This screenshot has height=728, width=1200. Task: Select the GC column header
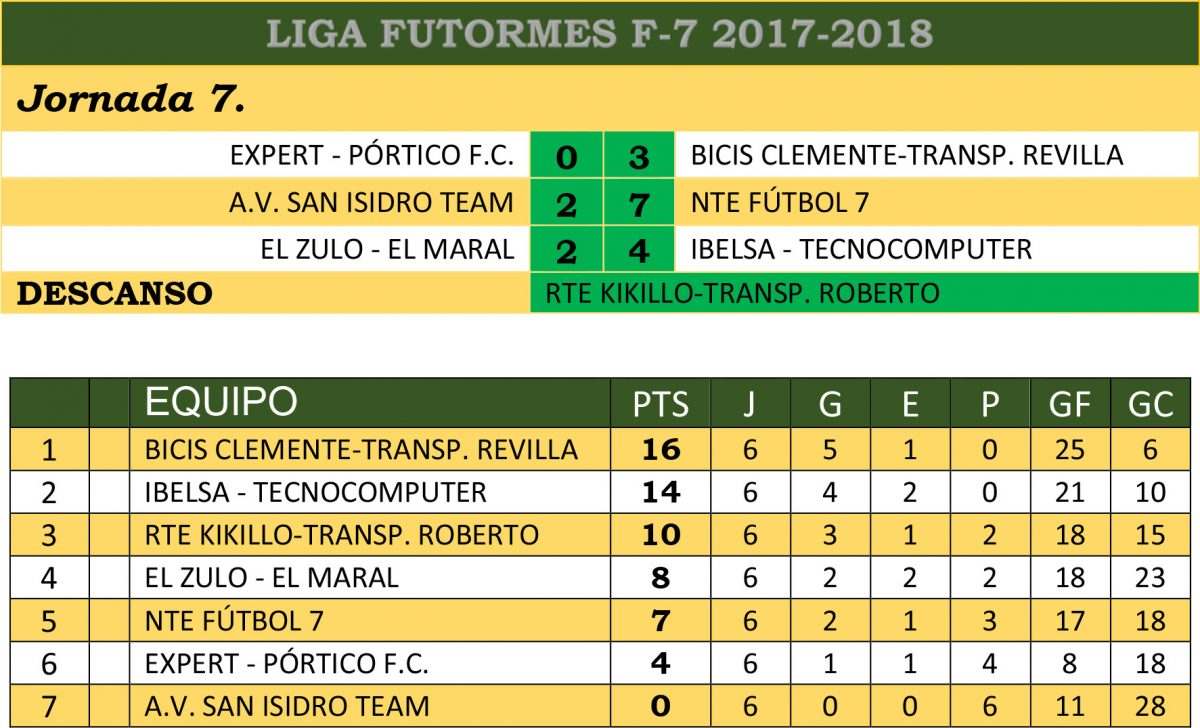(1150, 404)
